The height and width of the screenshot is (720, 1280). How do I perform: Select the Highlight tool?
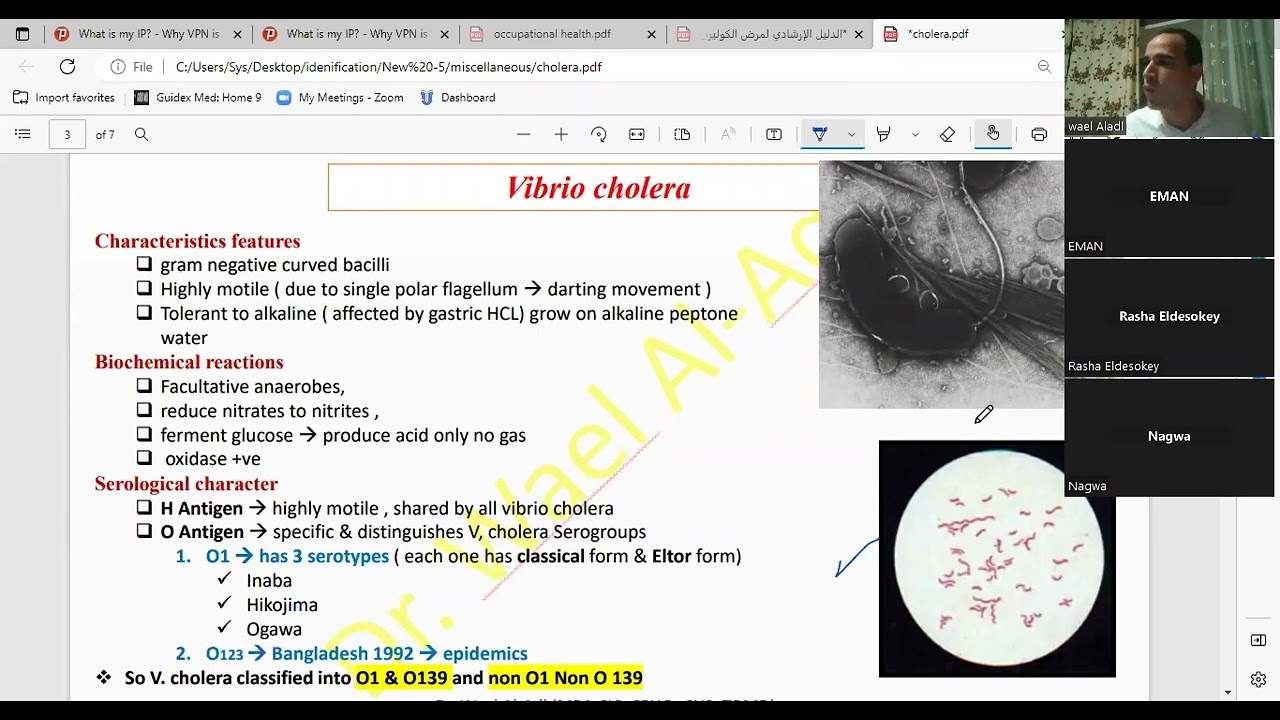(883, 134)
